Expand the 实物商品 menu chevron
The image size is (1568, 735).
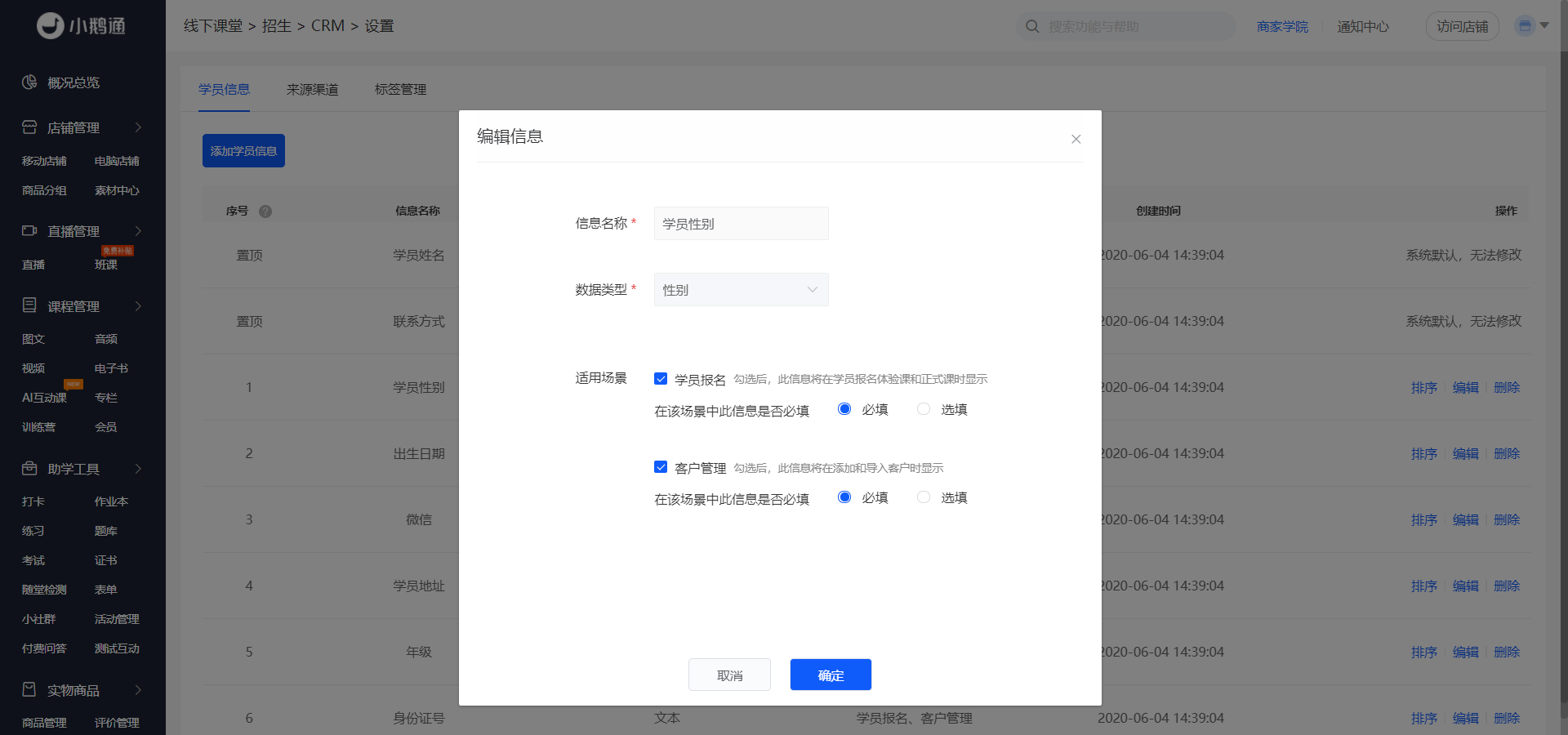tap(138, 690)
